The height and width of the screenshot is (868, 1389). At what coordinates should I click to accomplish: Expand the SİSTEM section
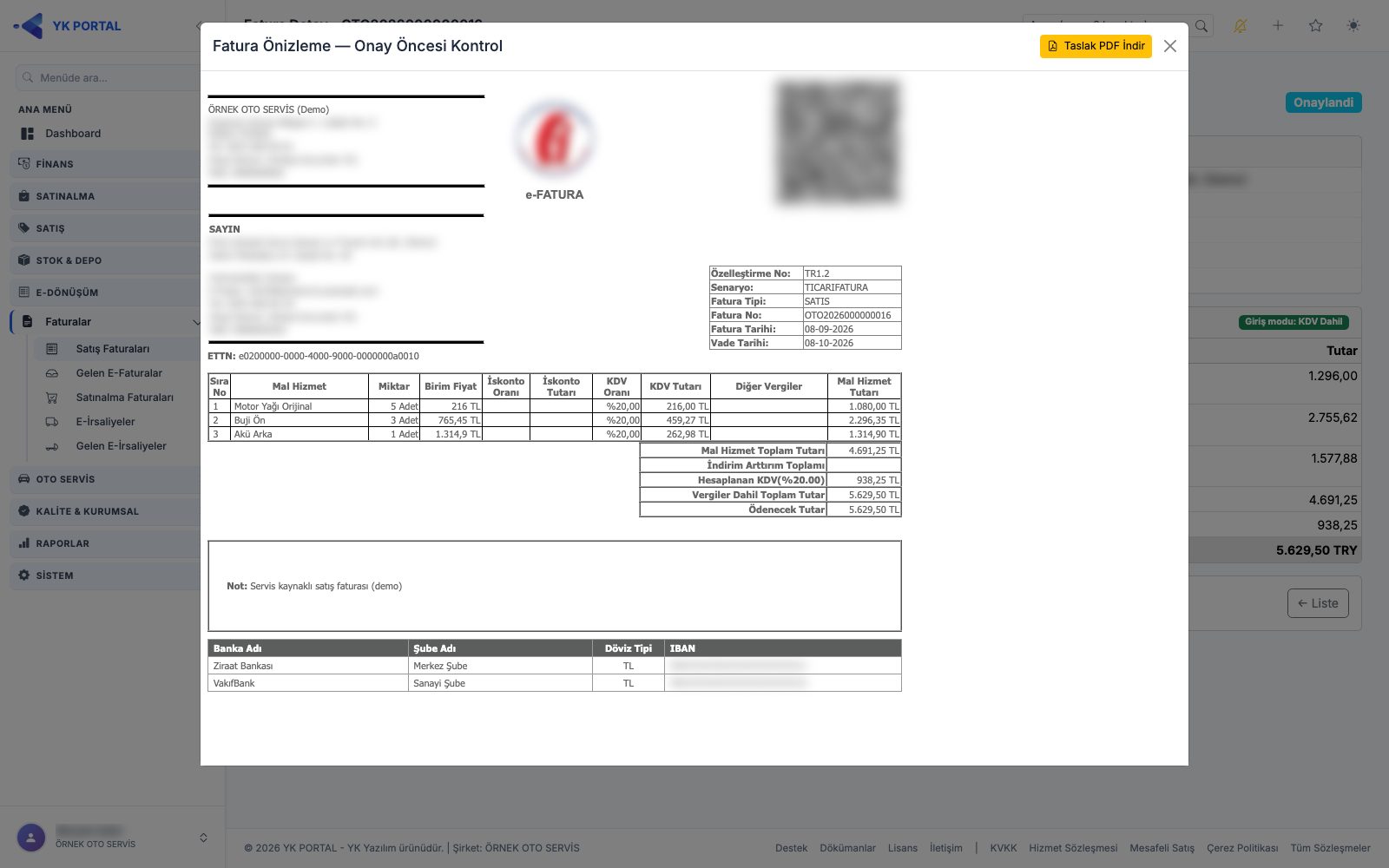[106, 575]
